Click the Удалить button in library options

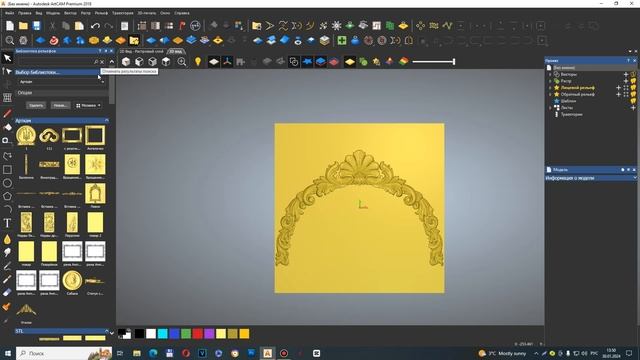coord(36,105)
